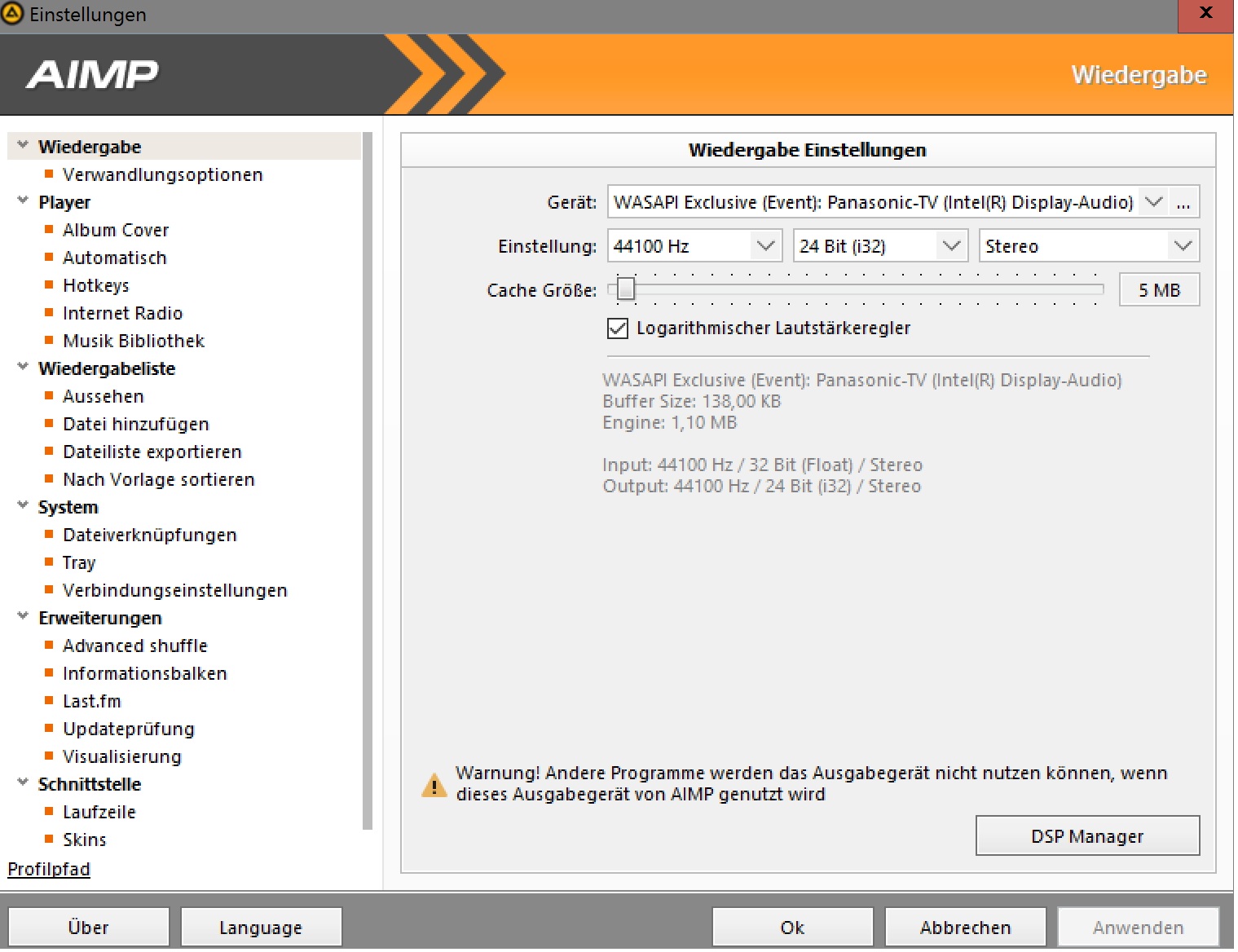Open Hotkeys settings
This screenshot has width=1238, height=952.
point(96,286)
